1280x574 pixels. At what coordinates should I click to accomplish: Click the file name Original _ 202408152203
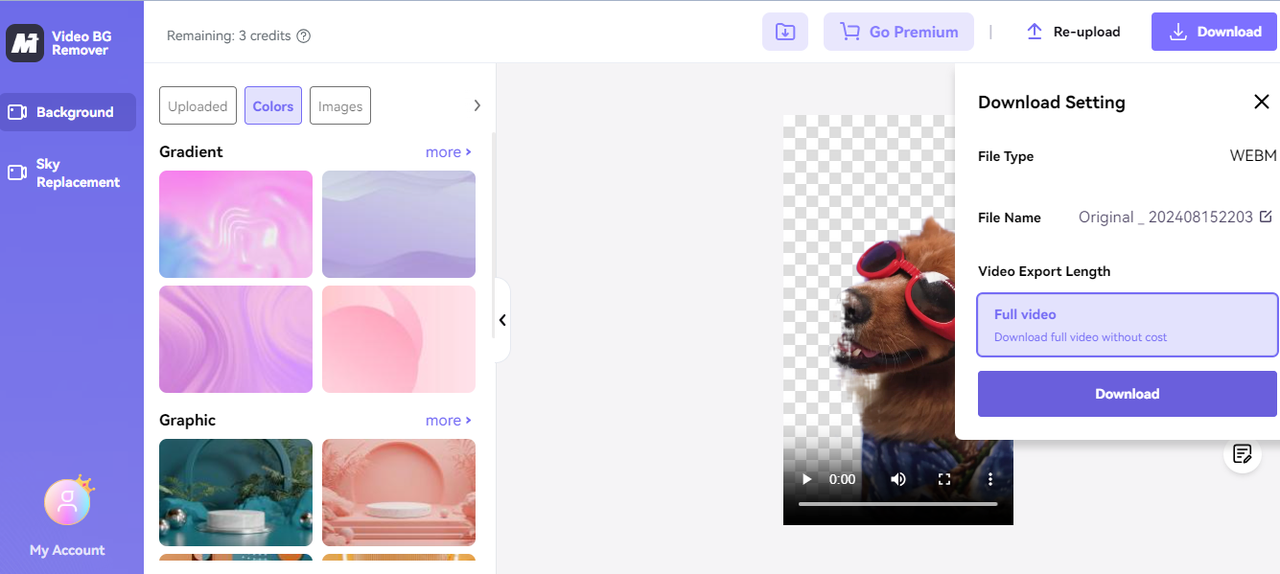click(x=1165, y=217)
